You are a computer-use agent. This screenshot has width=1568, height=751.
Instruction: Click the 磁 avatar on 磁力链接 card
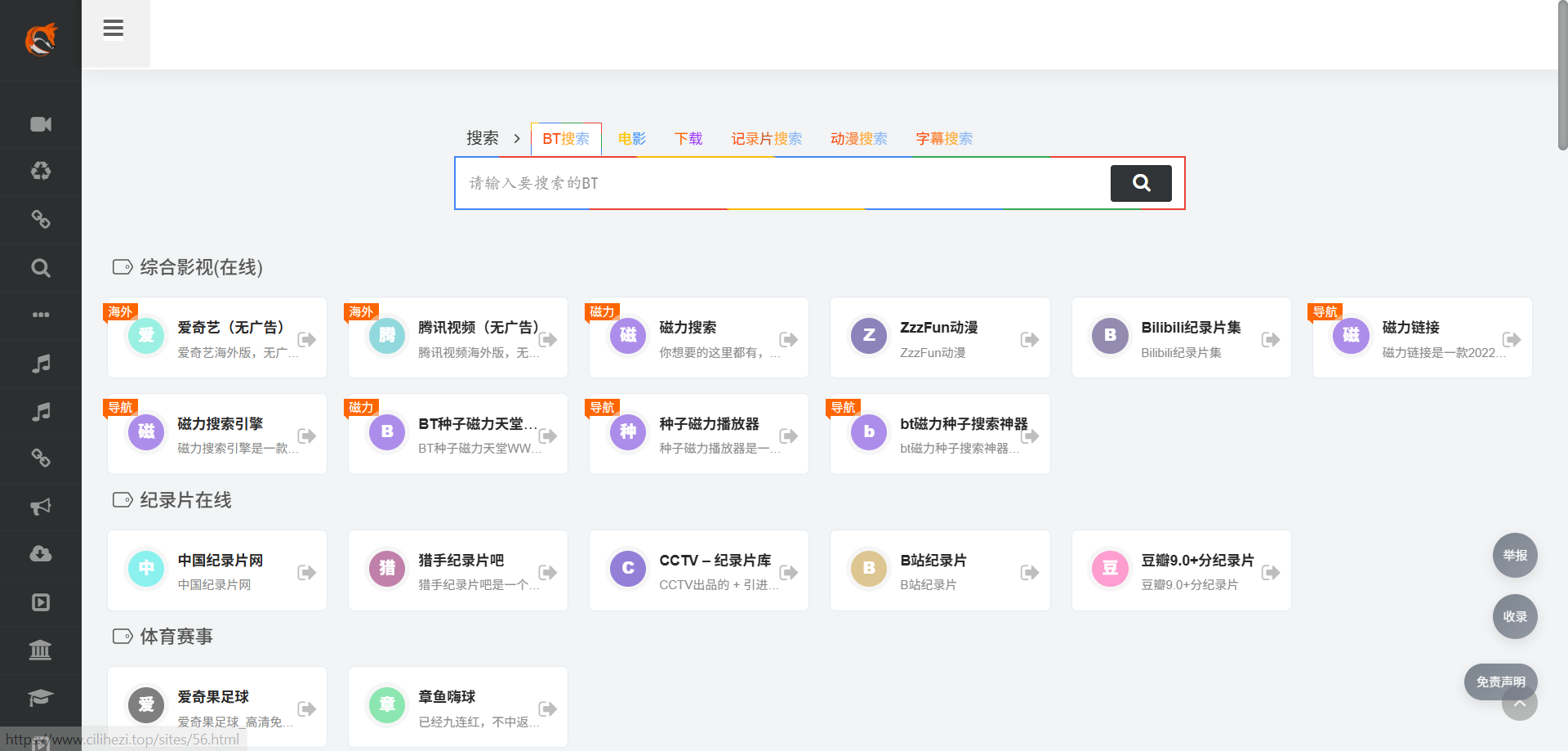point(1351,335)
